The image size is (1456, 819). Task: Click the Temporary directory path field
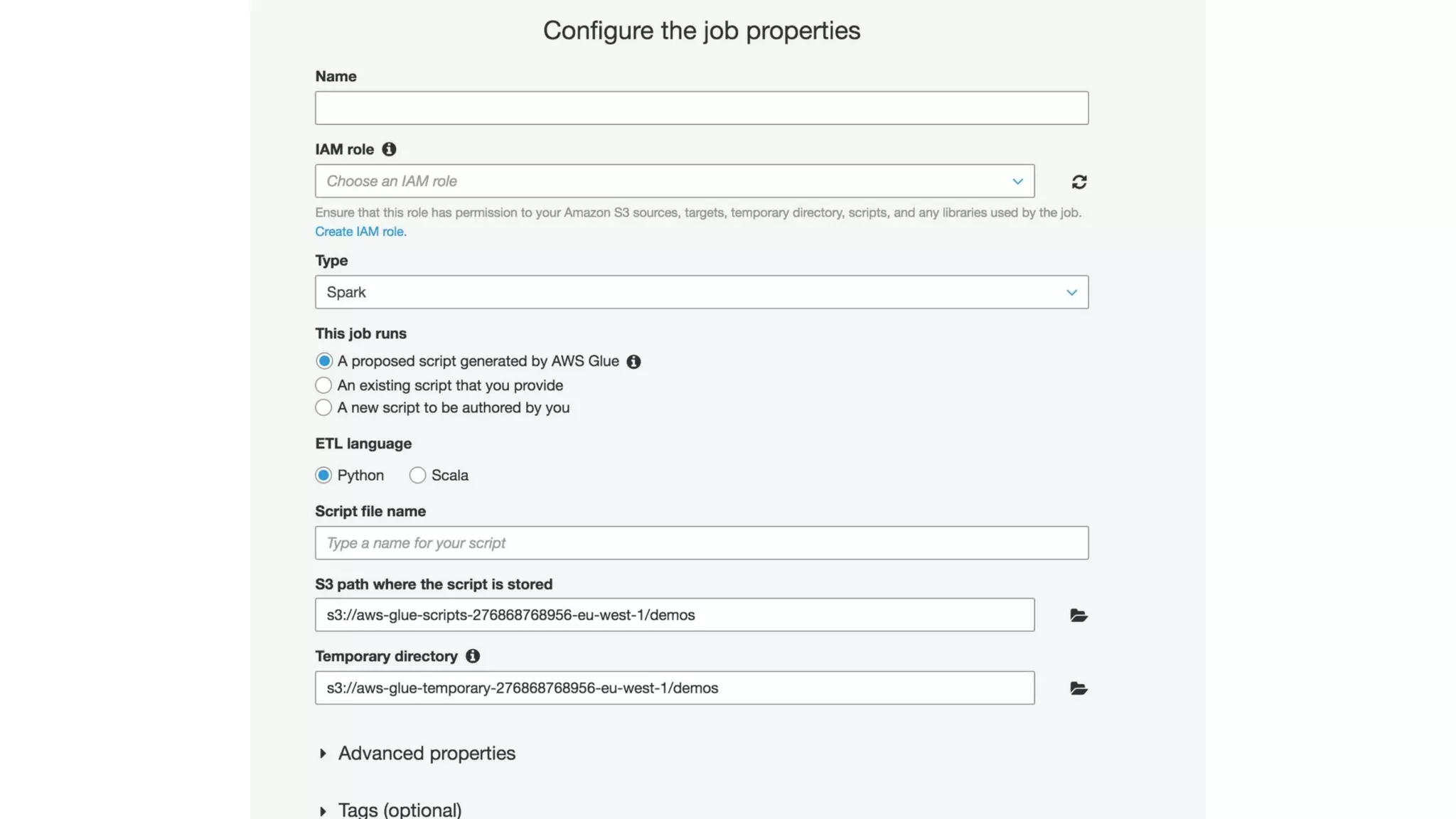(674, 688)
